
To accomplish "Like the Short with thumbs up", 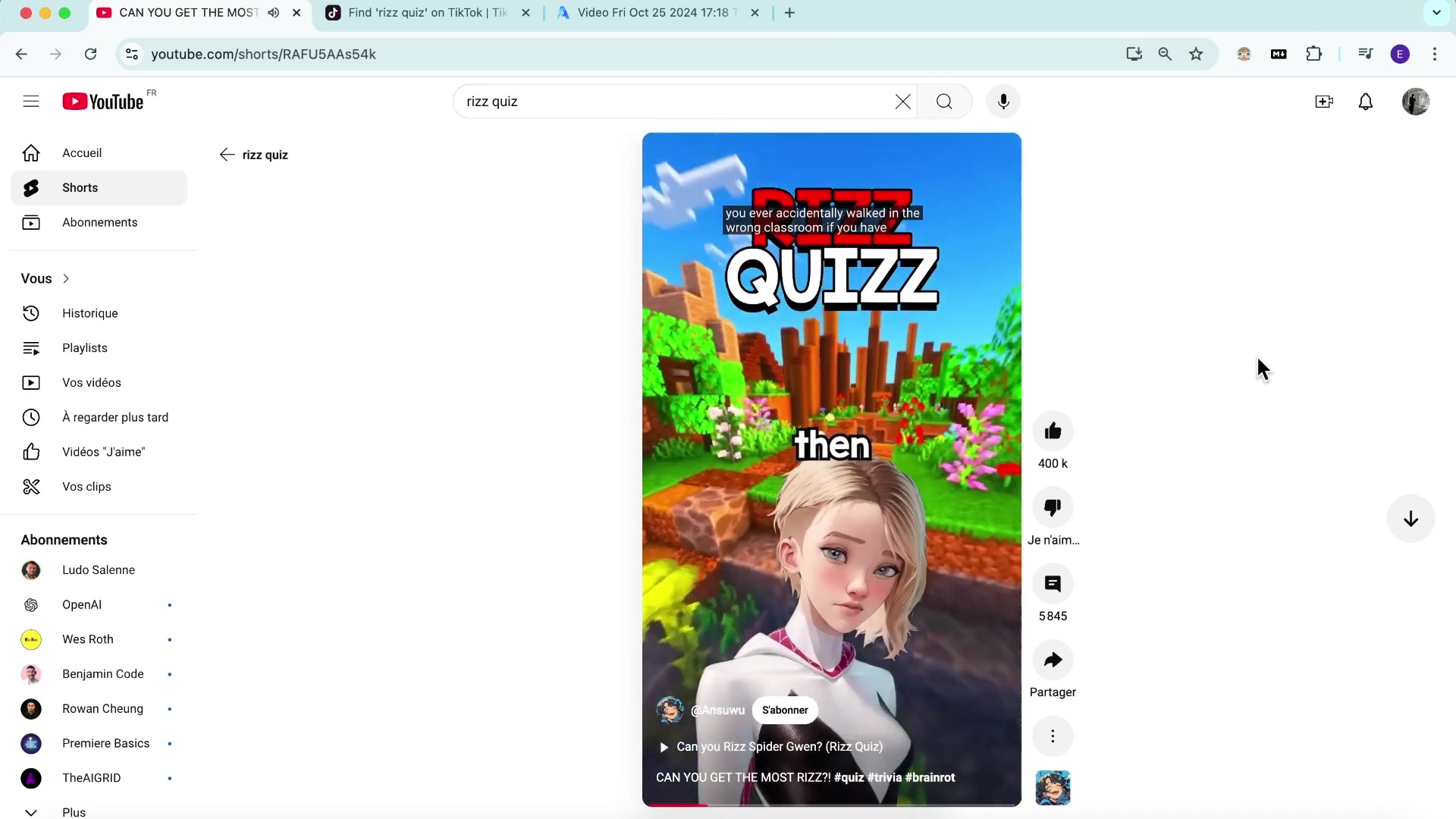I will 1053,431.
